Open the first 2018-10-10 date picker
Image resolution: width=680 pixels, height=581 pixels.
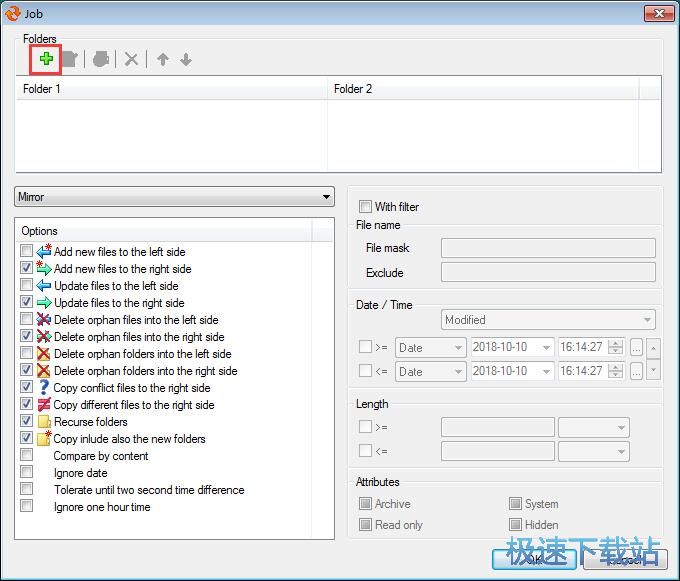pyautogui.click(x=546, y=347)
